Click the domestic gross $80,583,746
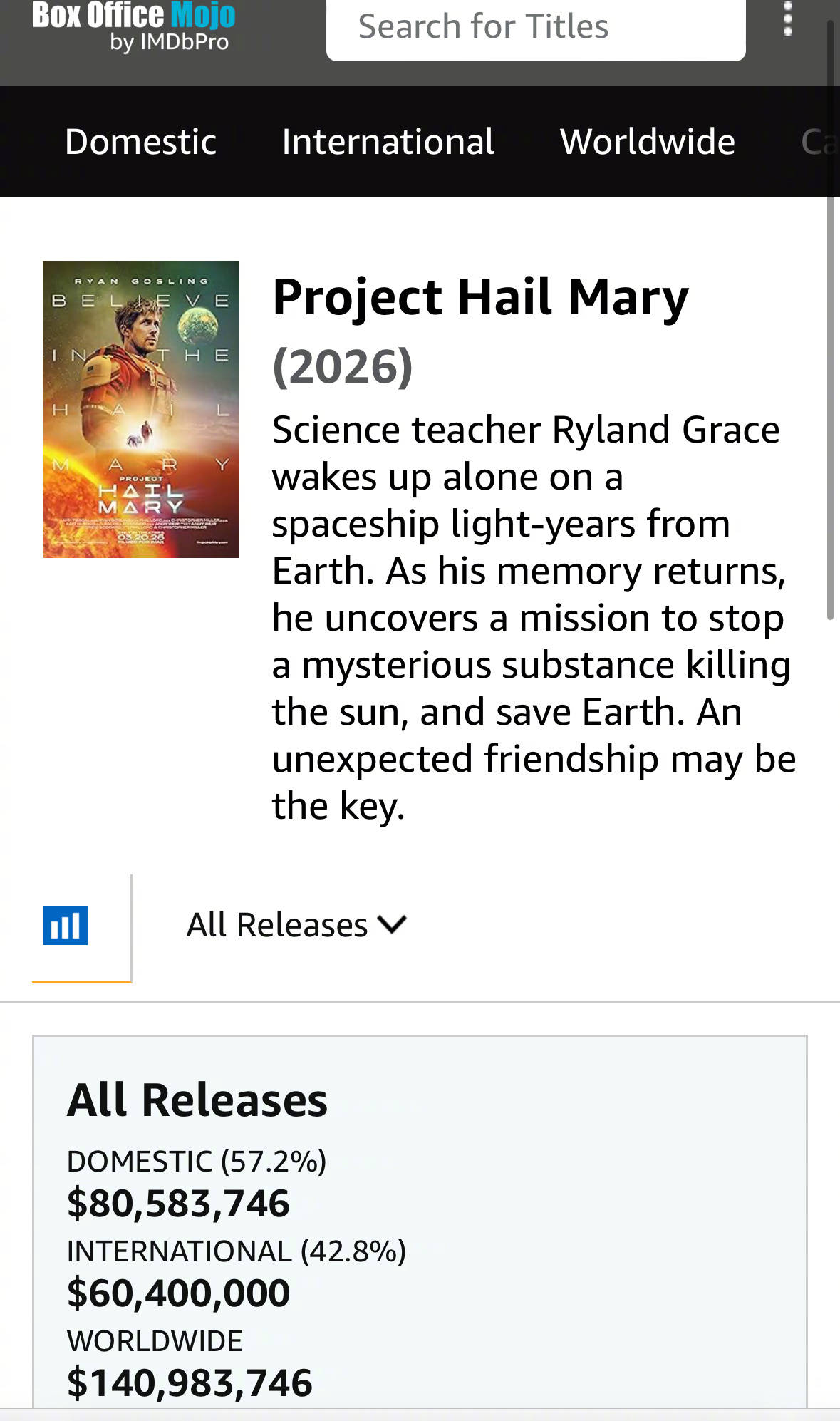This screenshot has height=1421, width=840. point(178,1203)
